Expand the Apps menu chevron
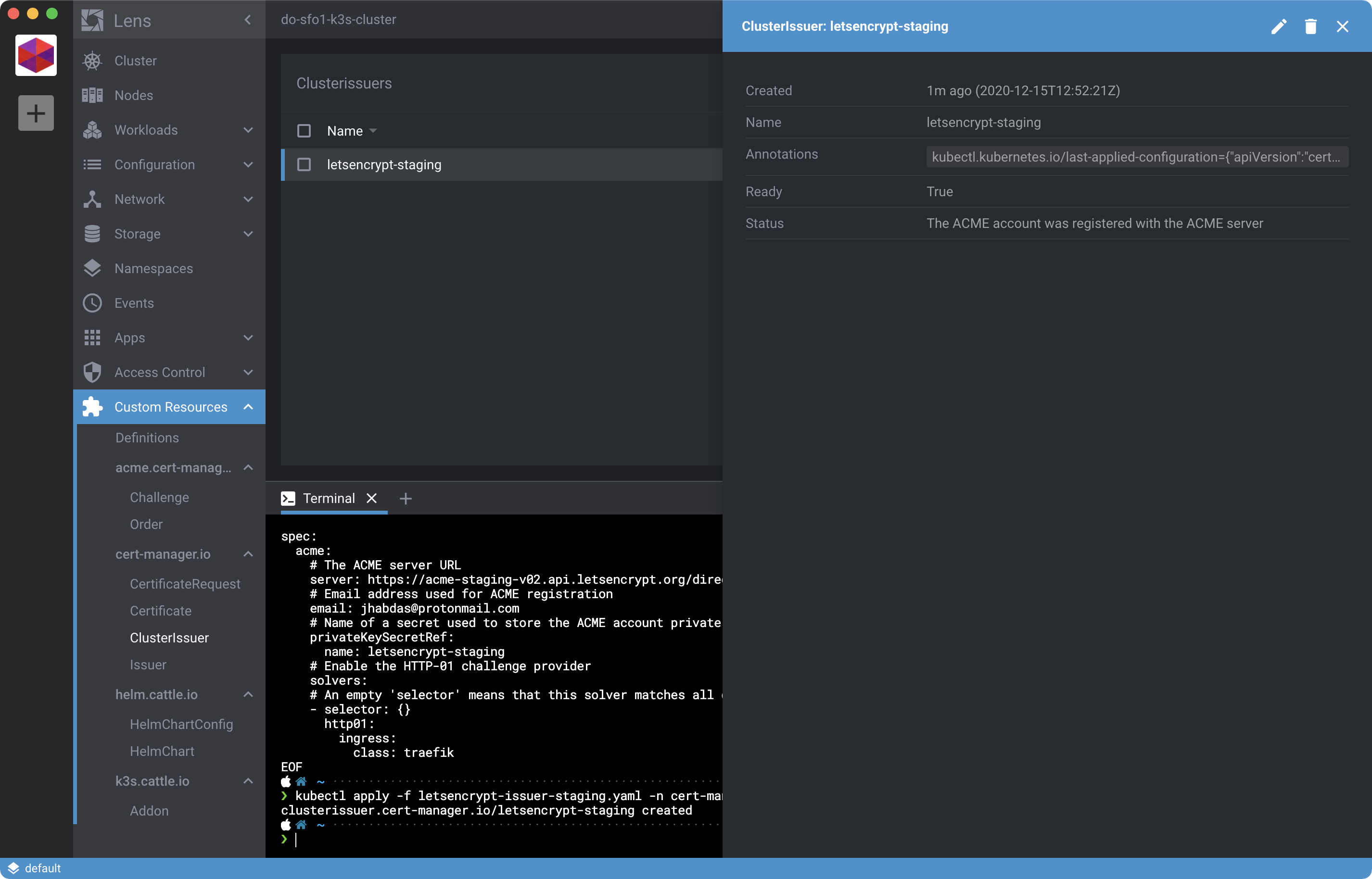 point(248,338)
